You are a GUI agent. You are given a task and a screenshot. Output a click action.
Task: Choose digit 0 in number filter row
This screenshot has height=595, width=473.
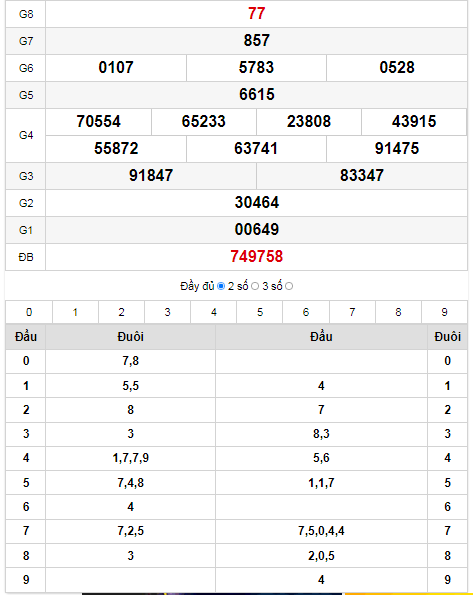click(29, 312)
